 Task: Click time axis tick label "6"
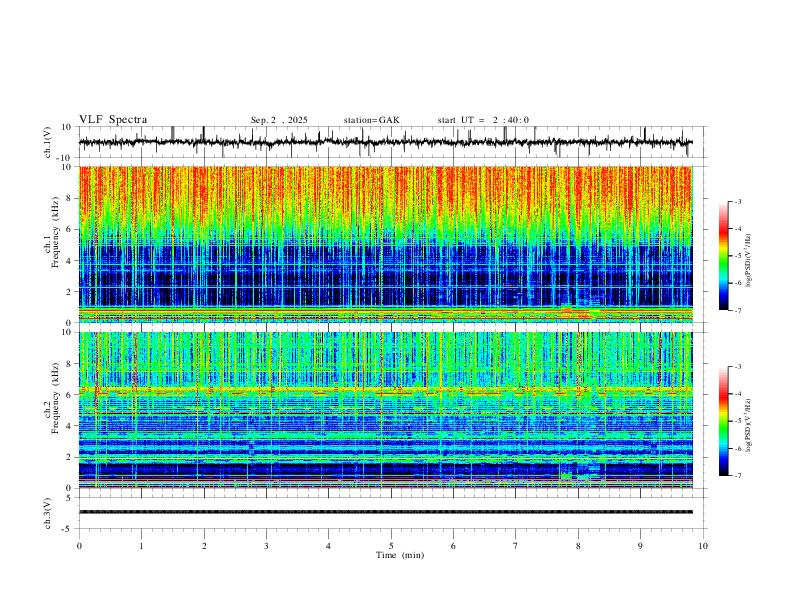coord(453,546)
